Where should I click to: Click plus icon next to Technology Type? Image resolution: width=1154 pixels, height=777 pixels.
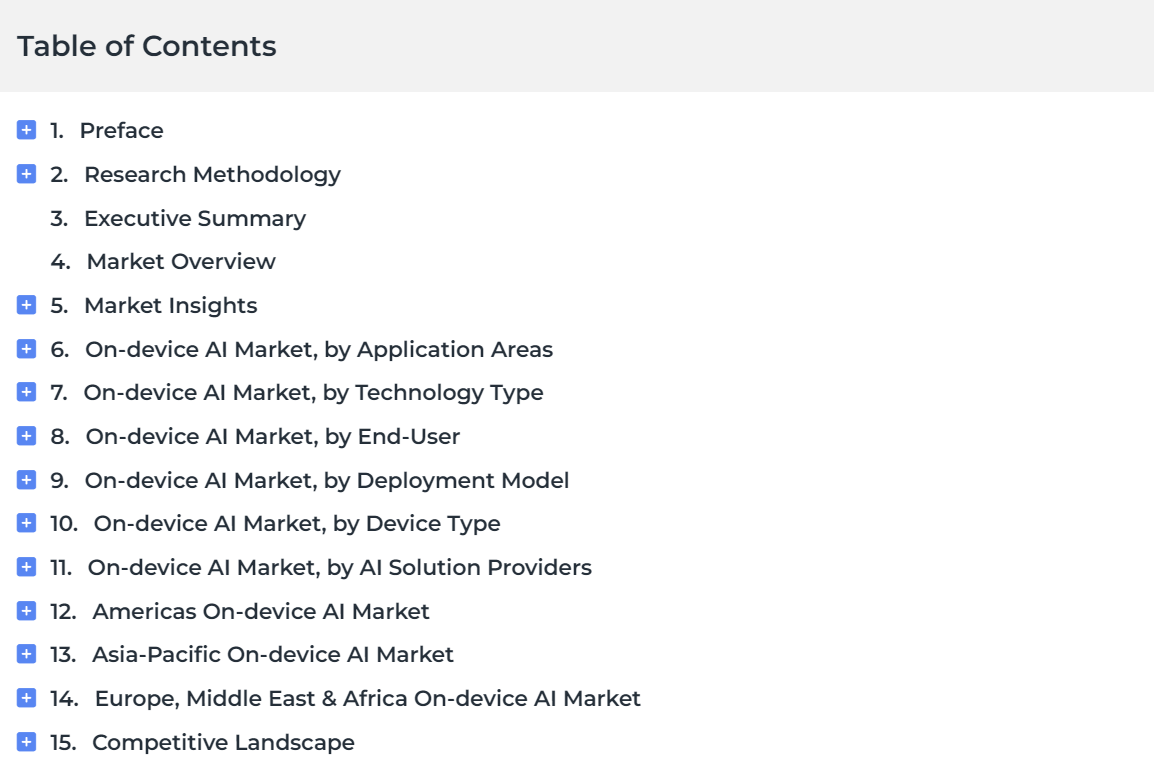click(x=27, y=392)
